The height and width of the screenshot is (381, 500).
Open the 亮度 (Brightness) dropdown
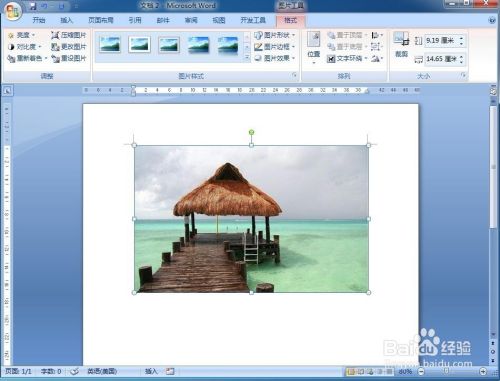tap(21, 35)
